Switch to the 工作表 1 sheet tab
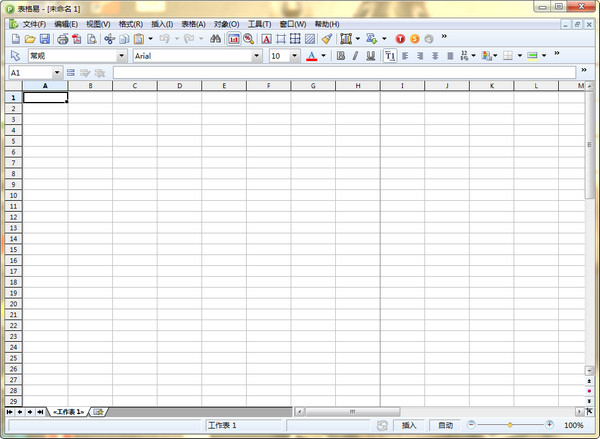 click(x=69, y=412)
